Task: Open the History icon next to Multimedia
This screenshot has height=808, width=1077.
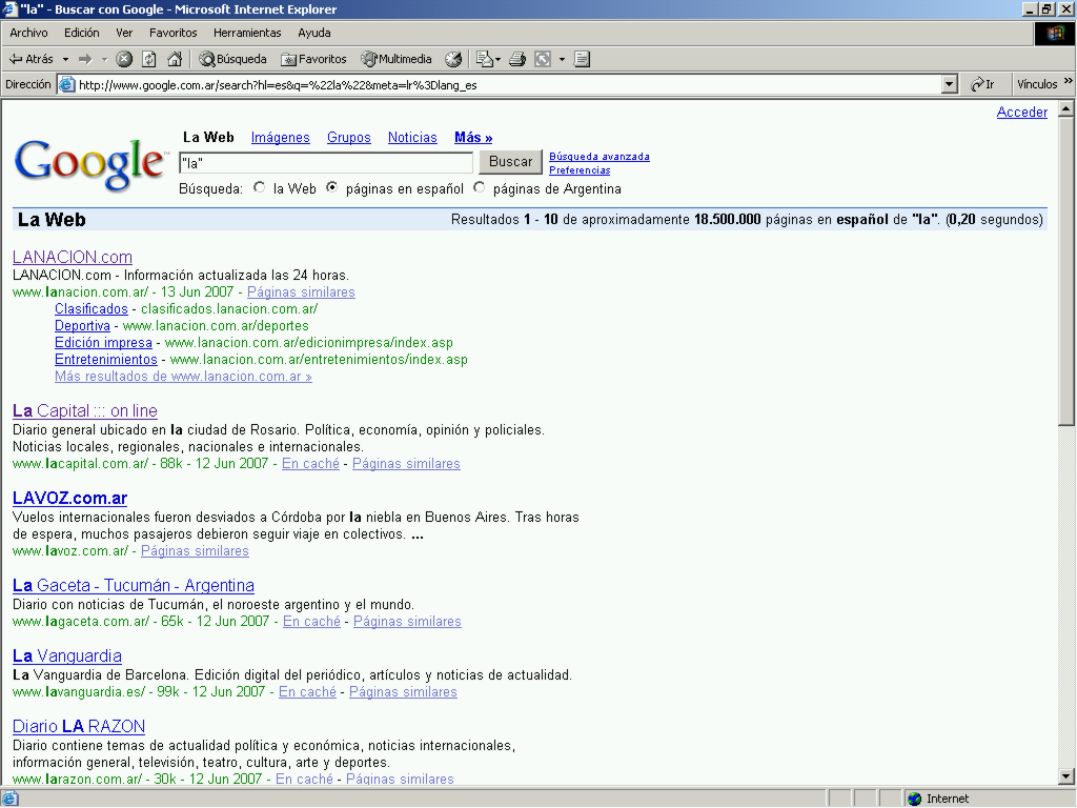Action: click(453, 59)
